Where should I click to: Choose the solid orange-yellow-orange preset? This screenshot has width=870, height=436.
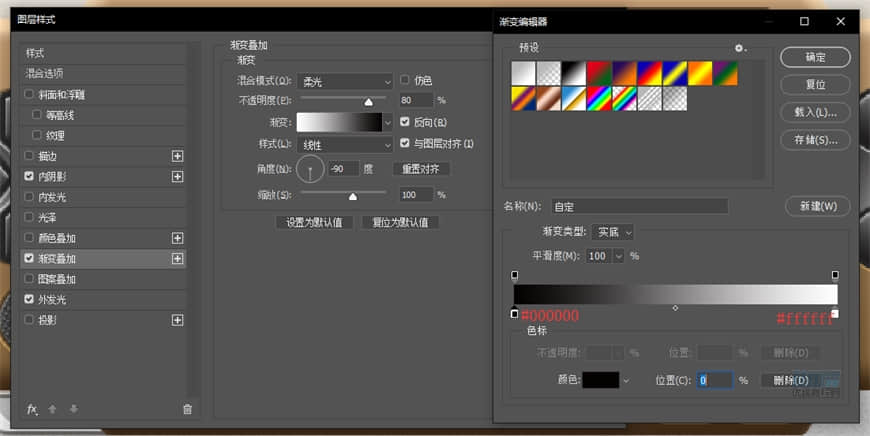tap(700, 73)
